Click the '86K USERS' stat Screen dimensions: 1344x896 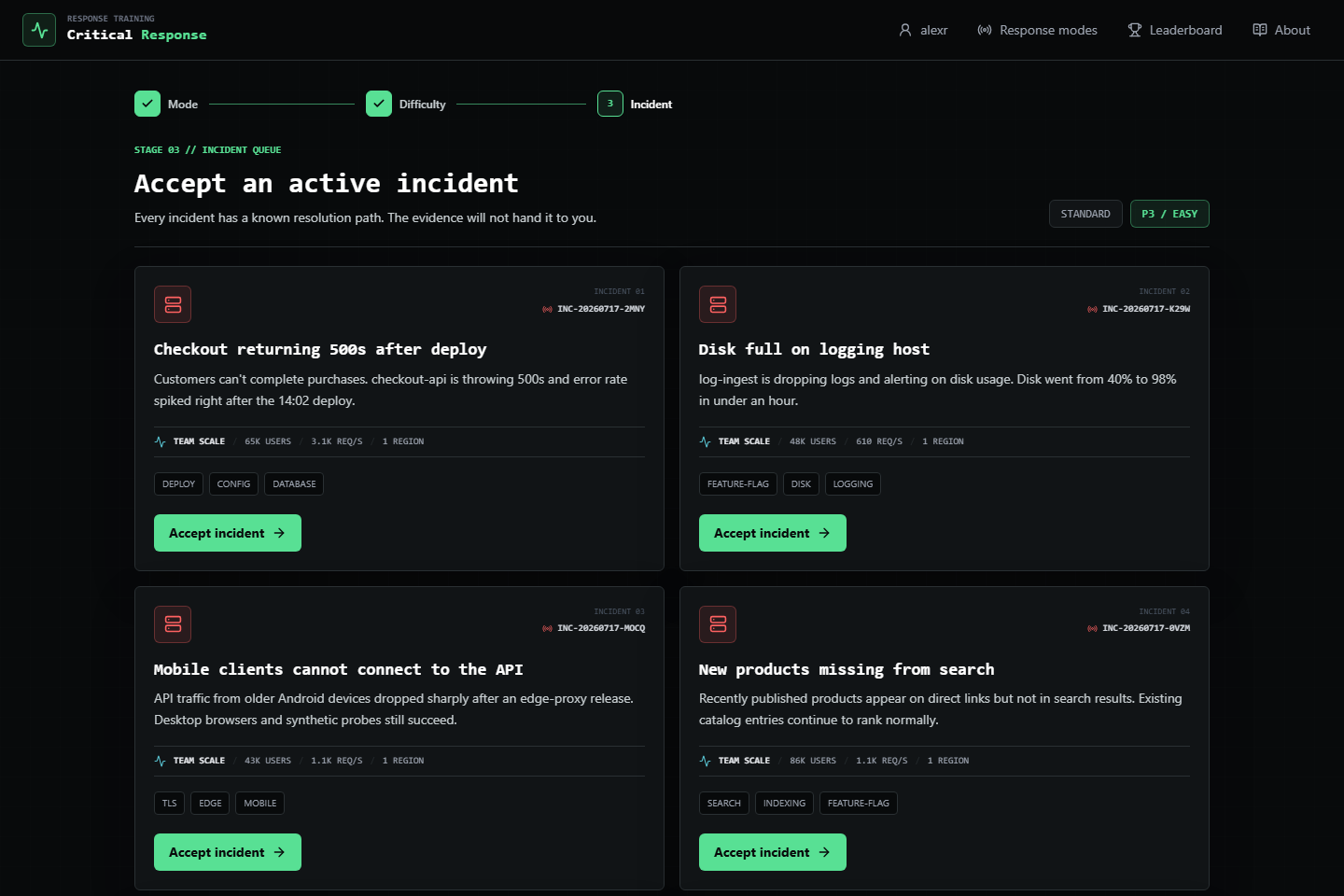pyautogui.click(x=813, y=761)
